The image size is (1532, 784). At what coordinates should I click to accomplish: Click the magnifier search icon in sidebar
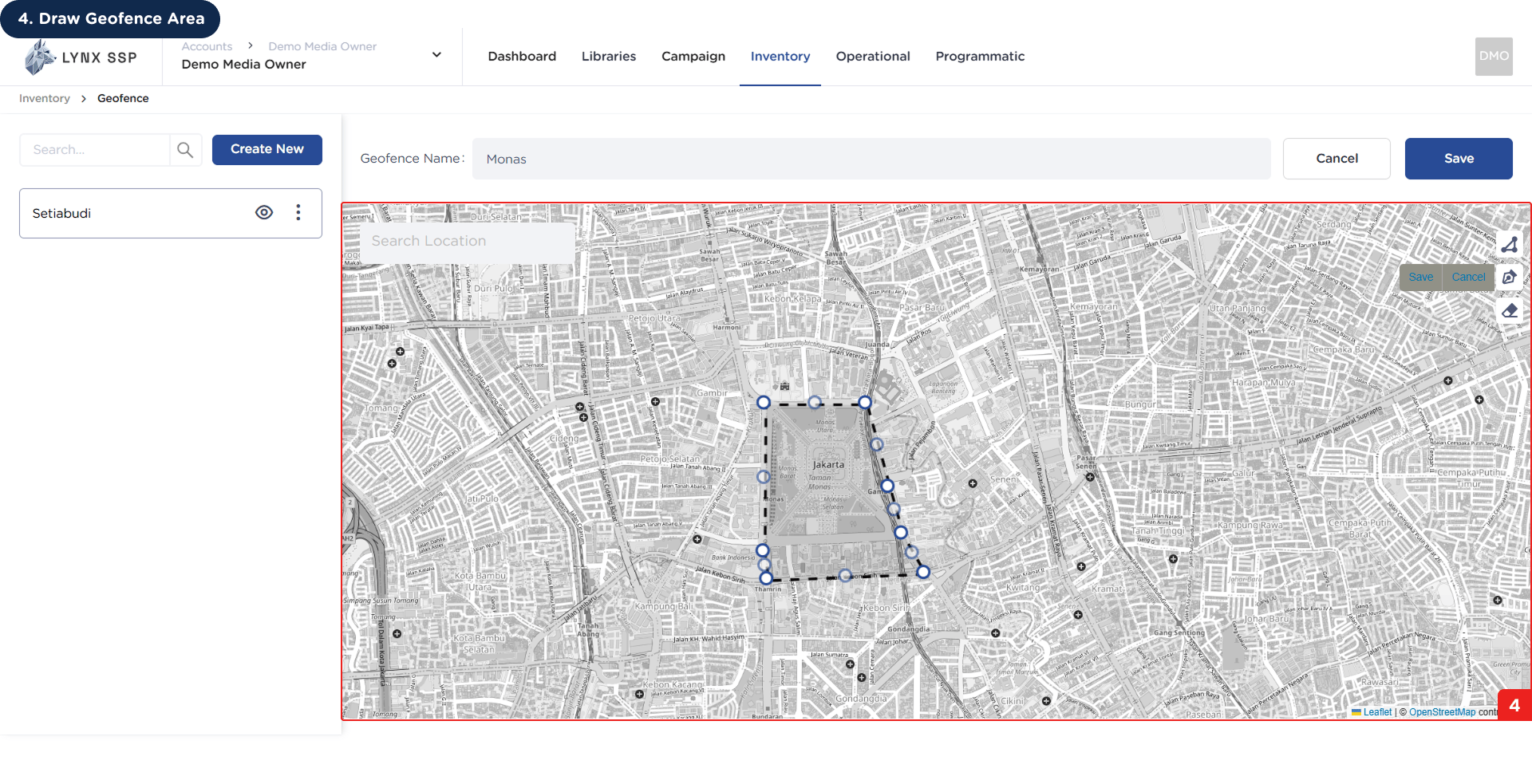(x=185, y=150)
